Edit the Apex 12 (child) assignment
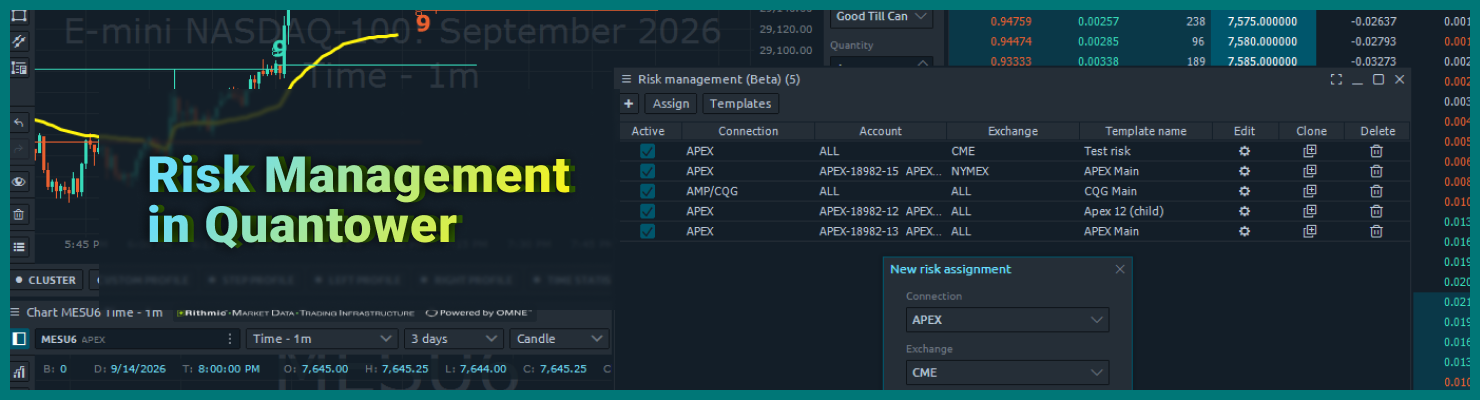The image size is (1480, 400). (x=1245, y=211)
